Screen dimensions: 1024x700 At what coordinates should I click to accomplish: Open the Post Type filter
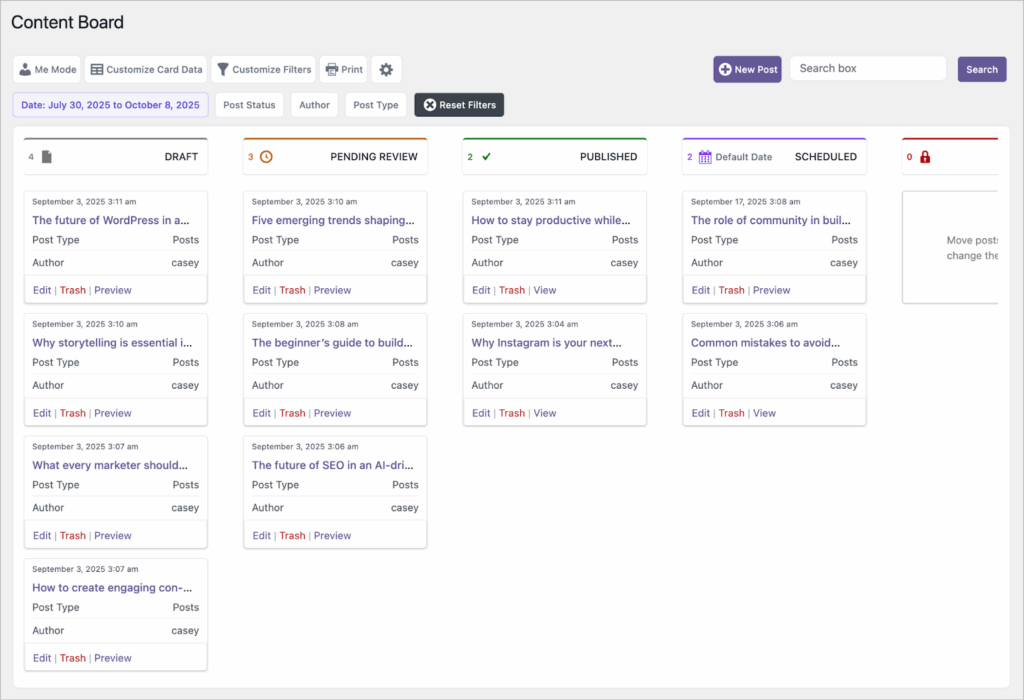point(375,104)
